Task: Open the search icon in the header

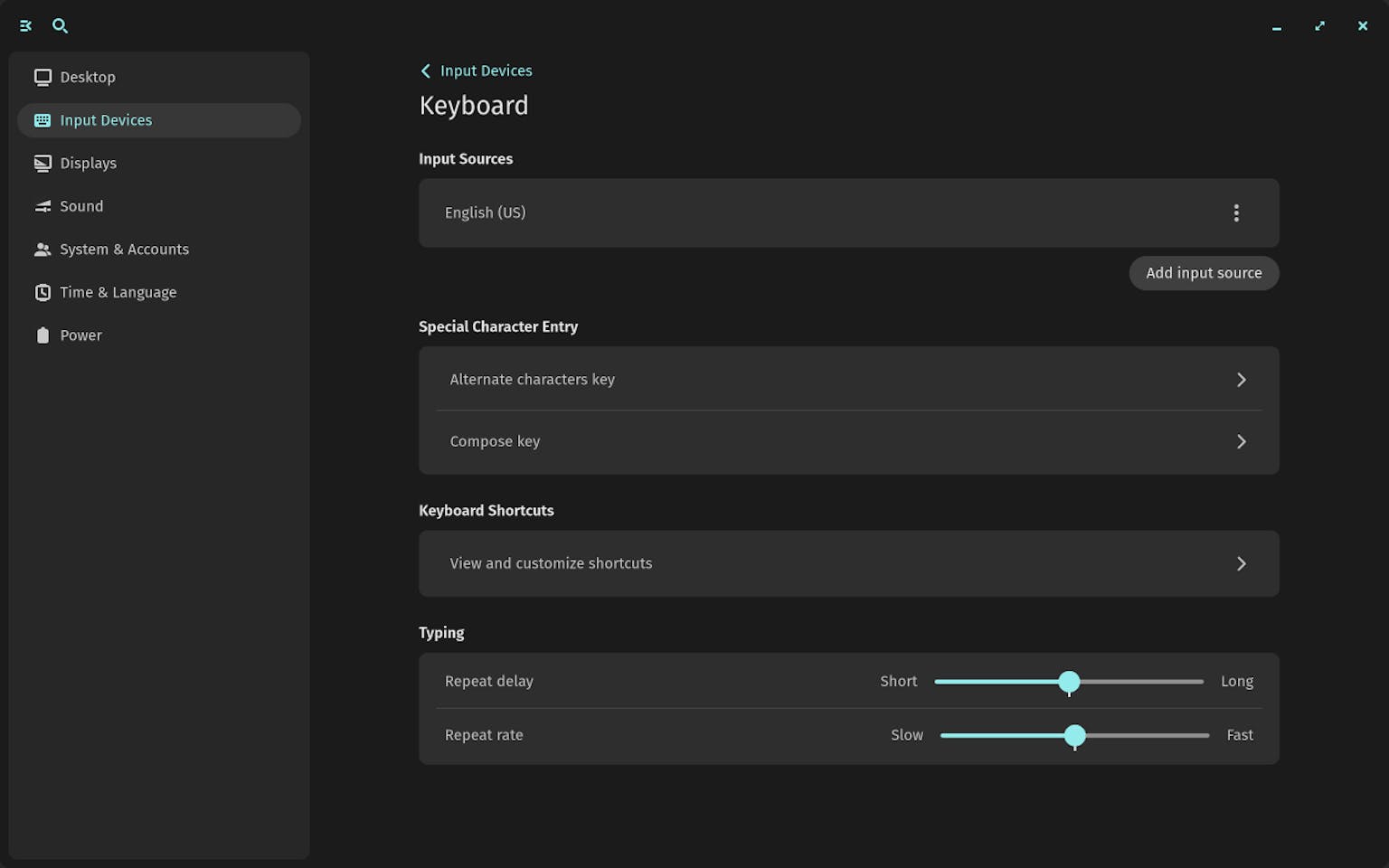Action: 60,25
